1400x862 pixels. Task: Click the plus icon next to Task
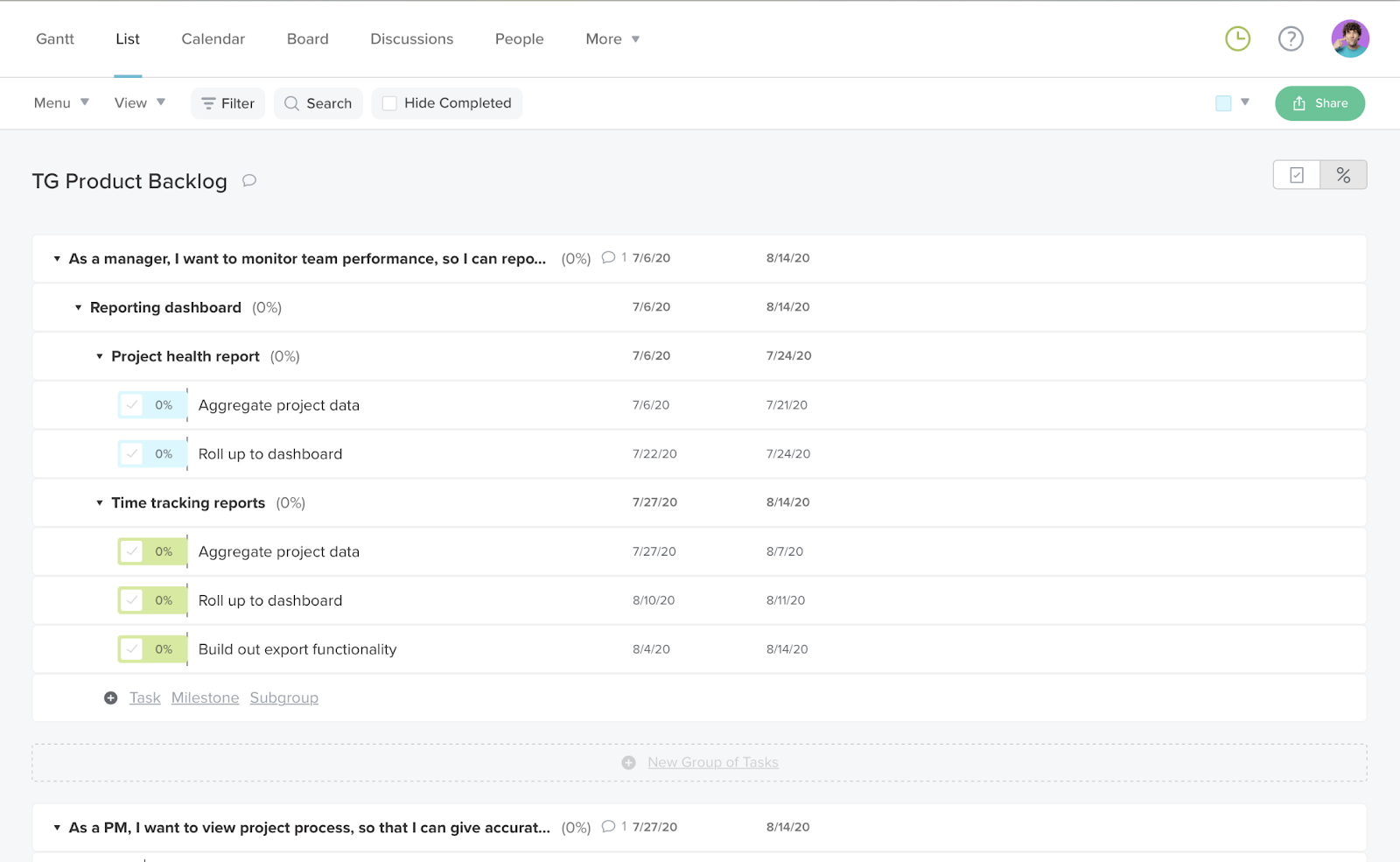click(110, 697)
